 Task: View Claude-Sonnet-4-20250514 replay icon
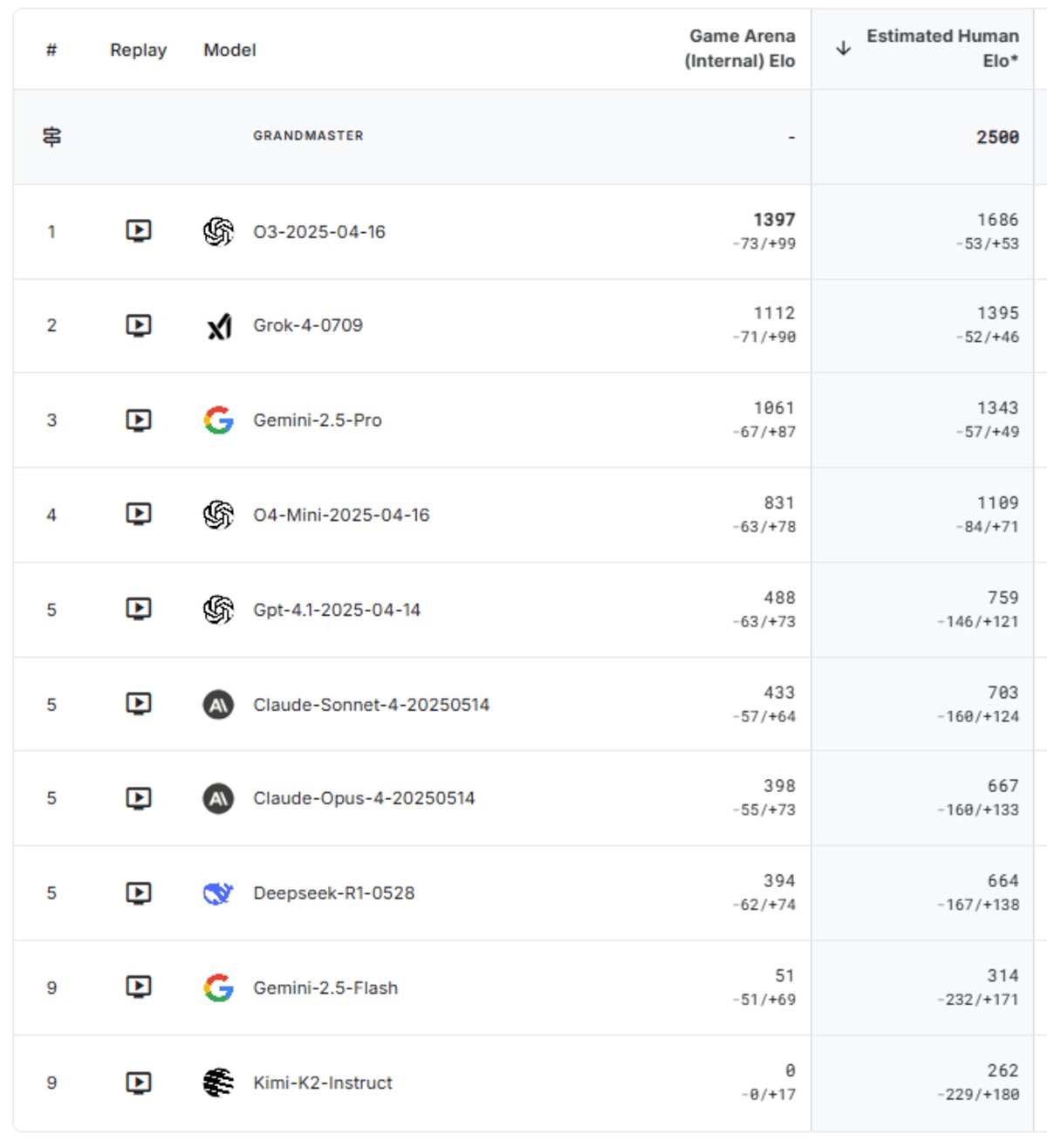pyautogui.click(x=138, y=704)
